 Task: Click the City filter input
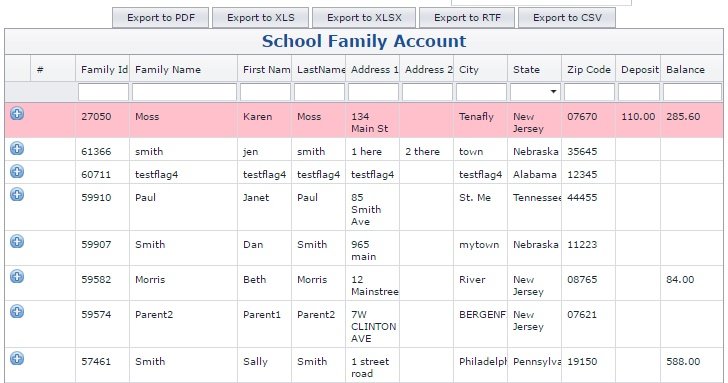point(481,92)
